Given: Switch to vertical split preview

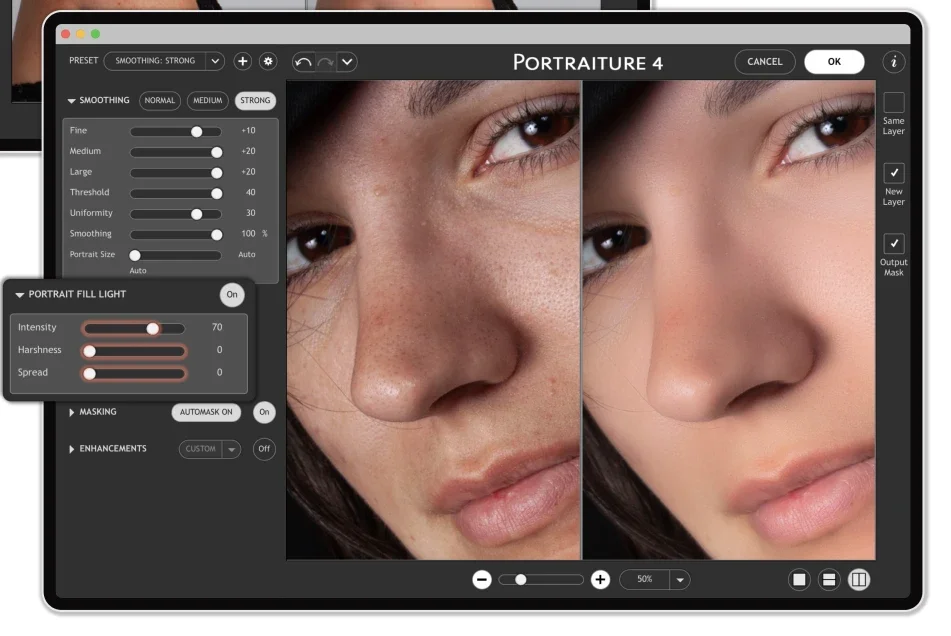Looking at the screenshot, I should 859,580.
